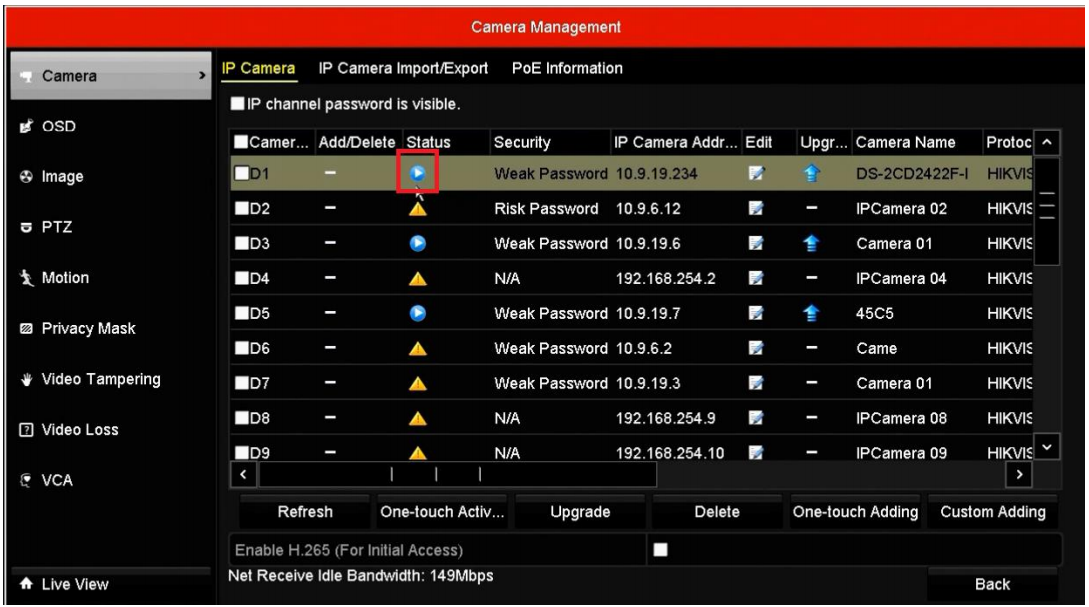Check the D4 camera checkbox

point(240,278)
